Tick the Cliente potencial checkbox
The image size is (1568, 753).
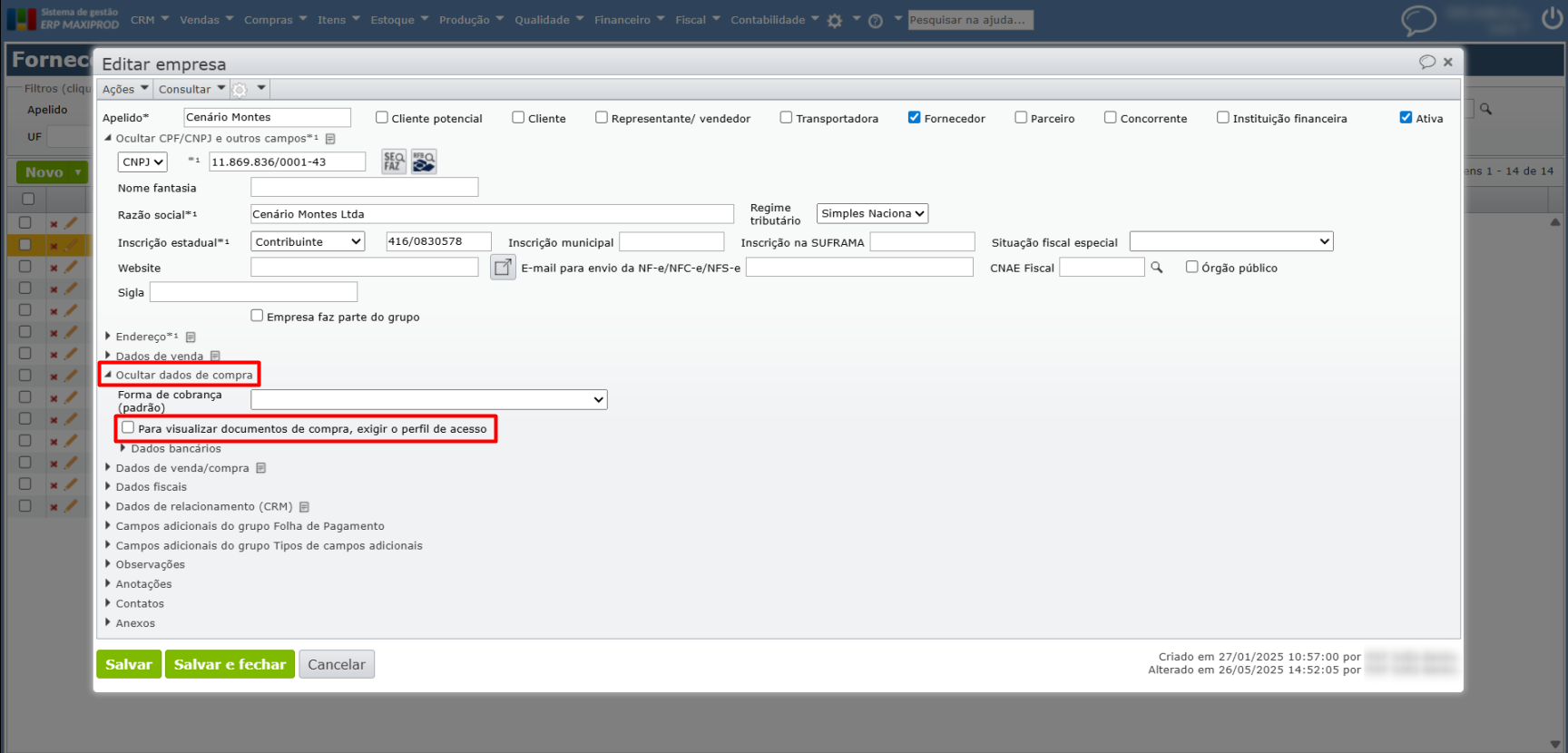tap(382, 118)
